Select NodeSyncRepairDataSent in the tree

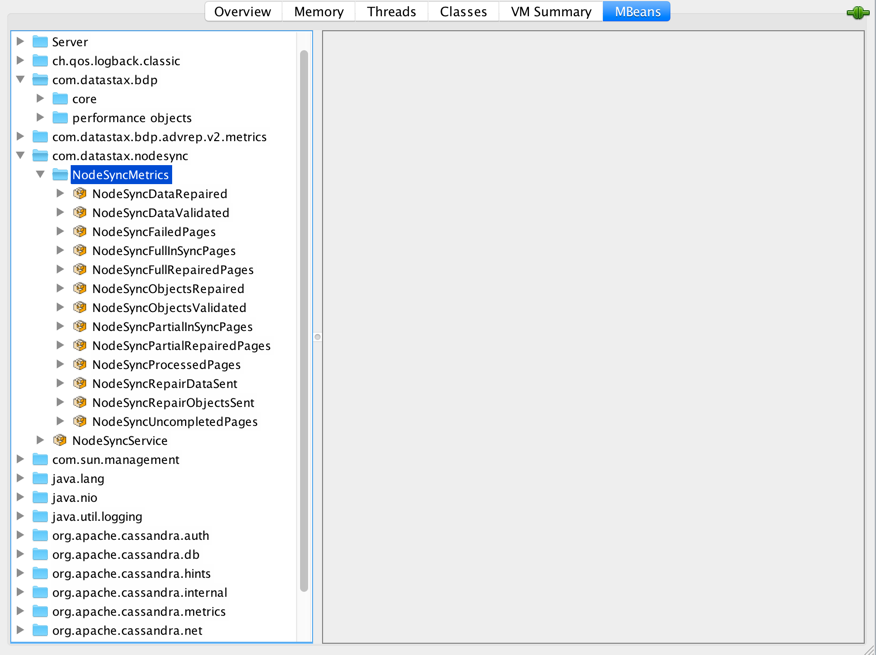coord(164,384)
